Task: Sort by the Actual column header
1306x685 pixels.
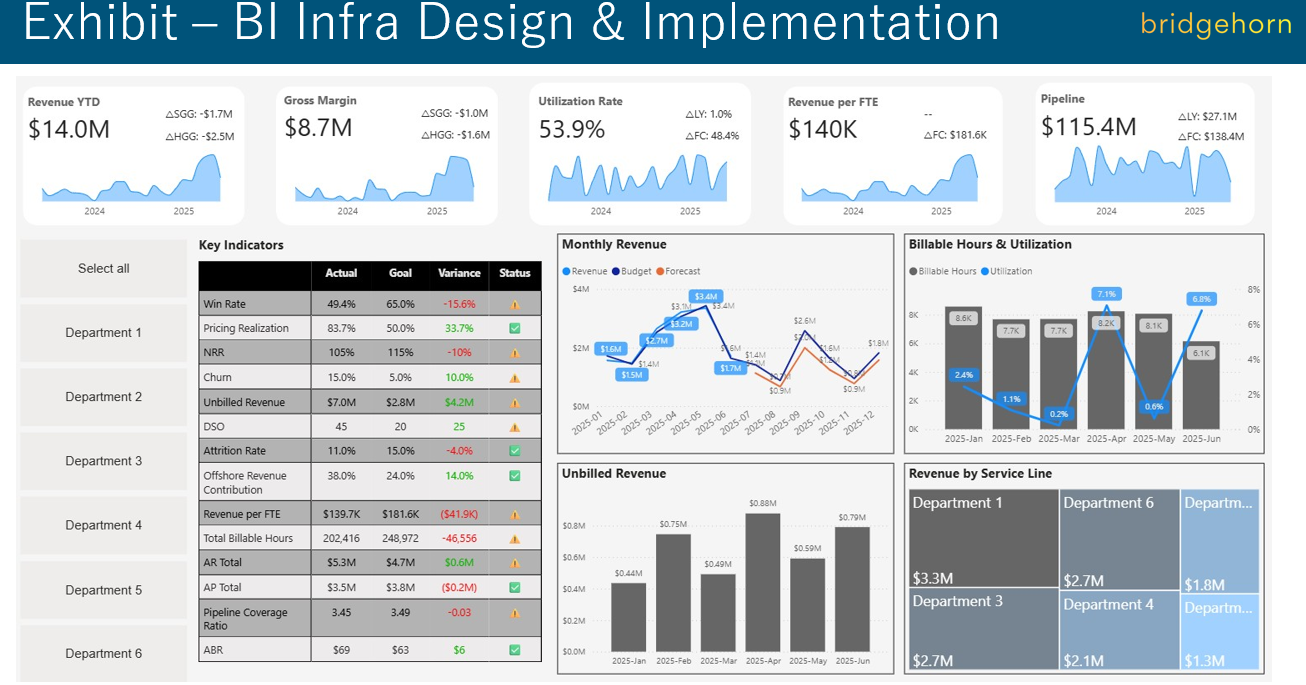Action: pos(341,273)
